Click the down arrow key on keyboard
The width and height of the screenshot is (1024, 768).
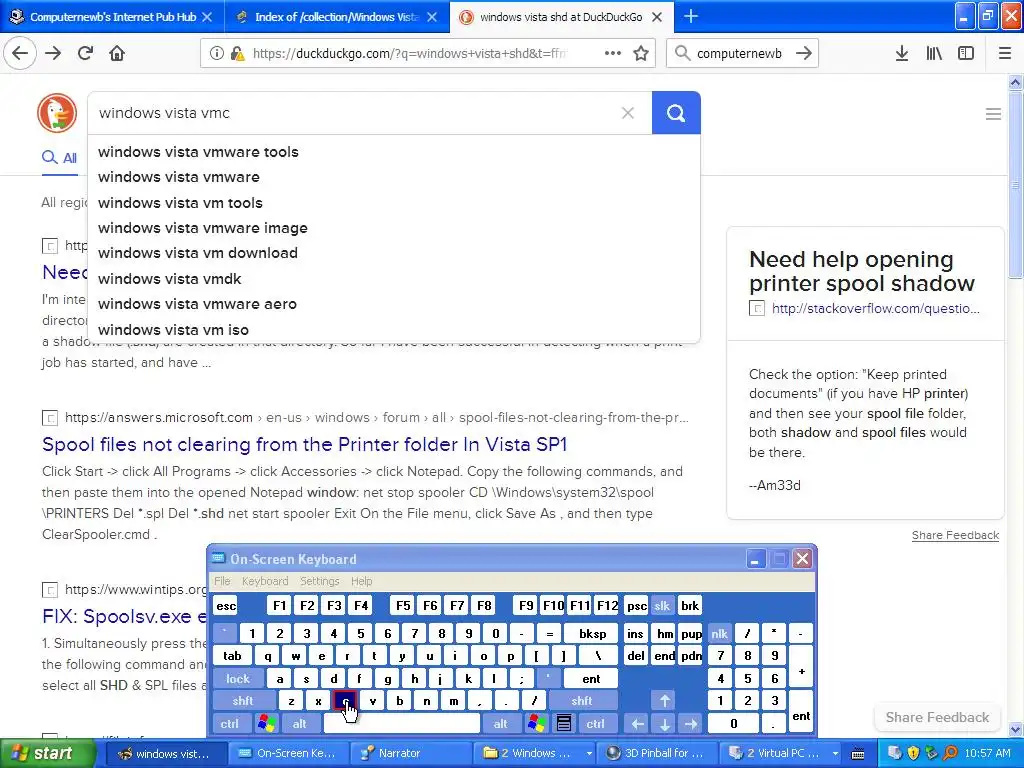[664, 724]
